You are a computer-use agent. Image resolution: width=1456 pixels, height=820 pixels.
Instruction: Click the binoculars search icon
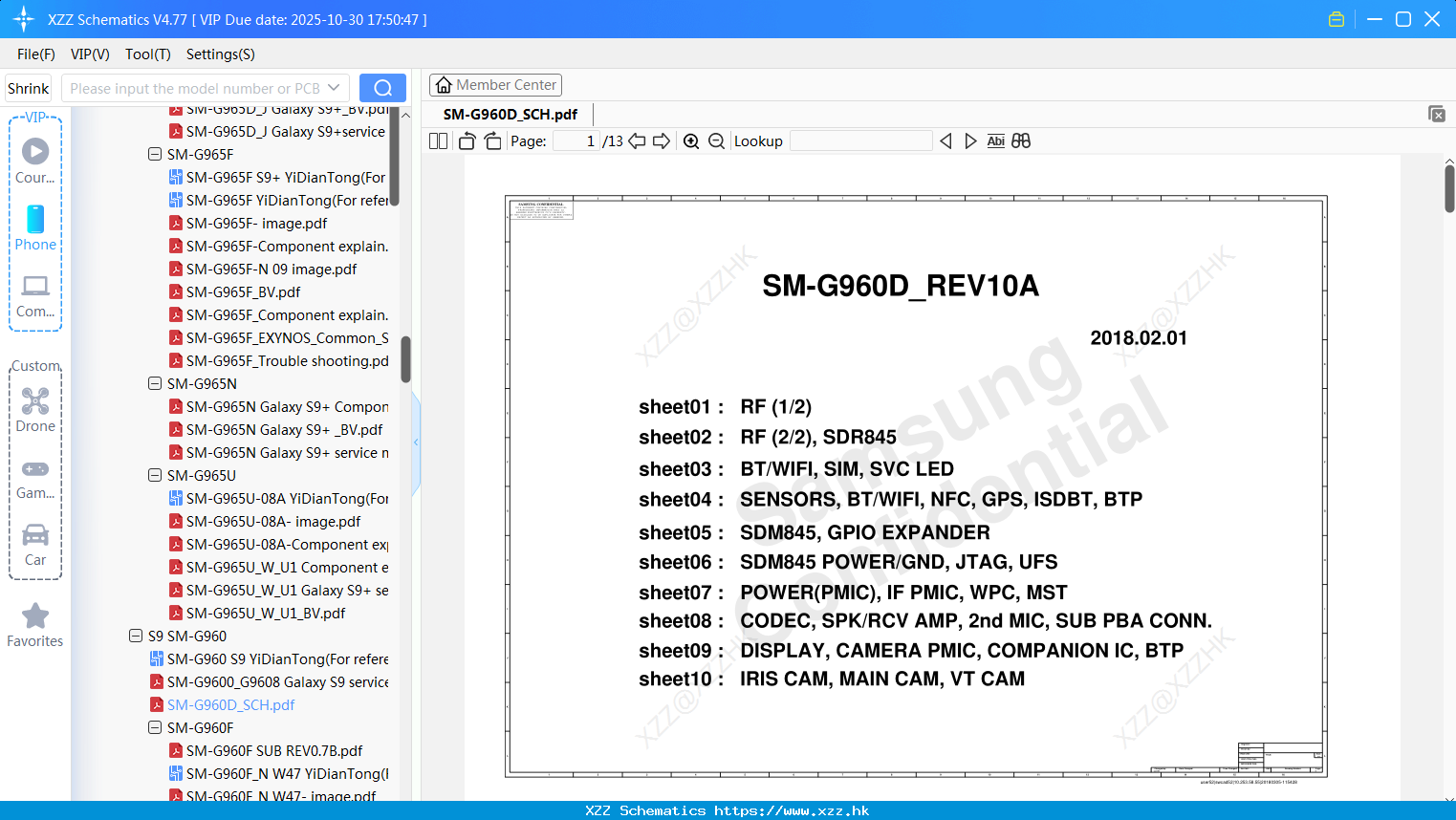pos(1021,141)
